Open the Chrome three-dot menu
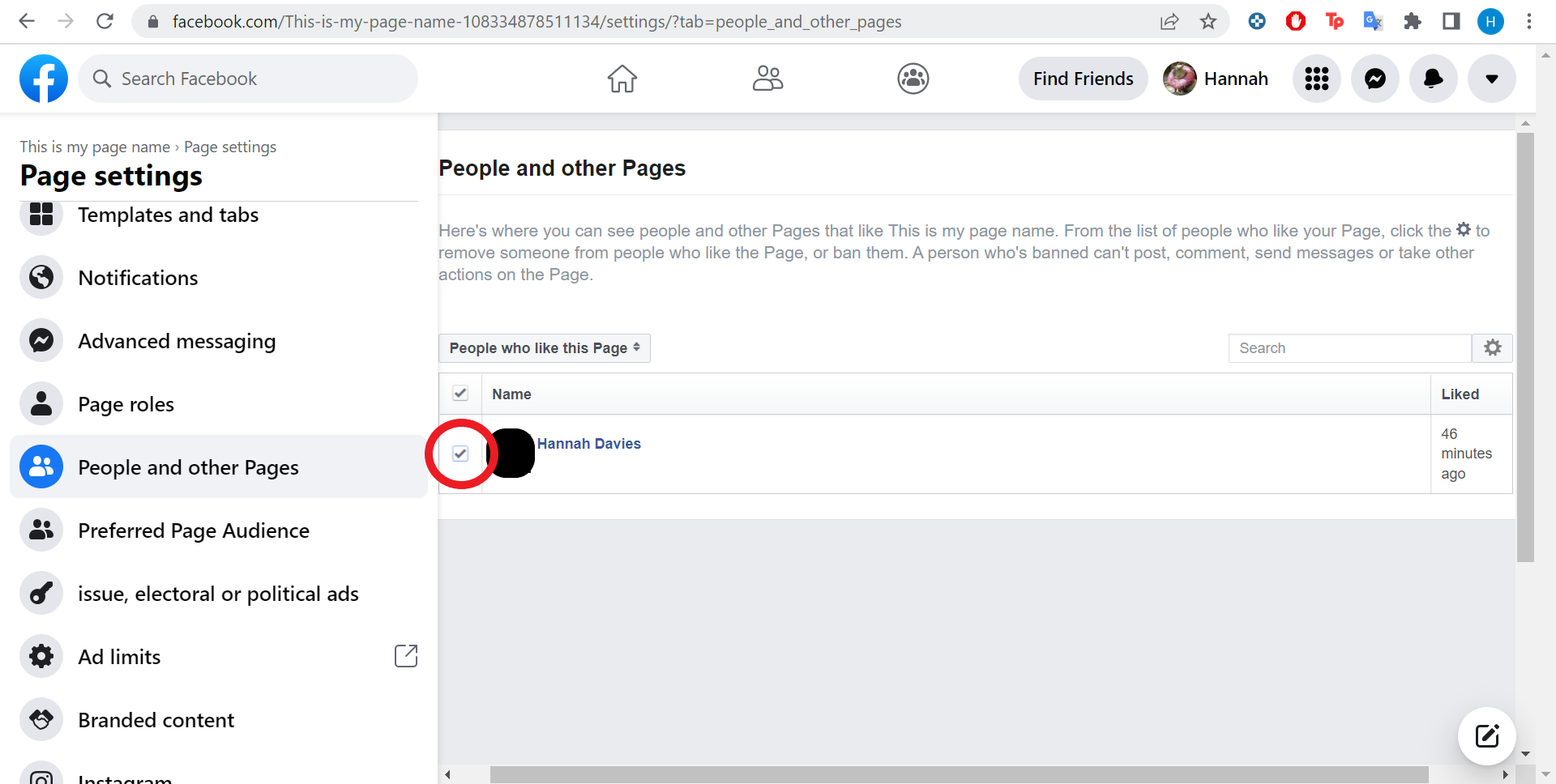The image size is (1556, 784). (x=1529, y=22)
